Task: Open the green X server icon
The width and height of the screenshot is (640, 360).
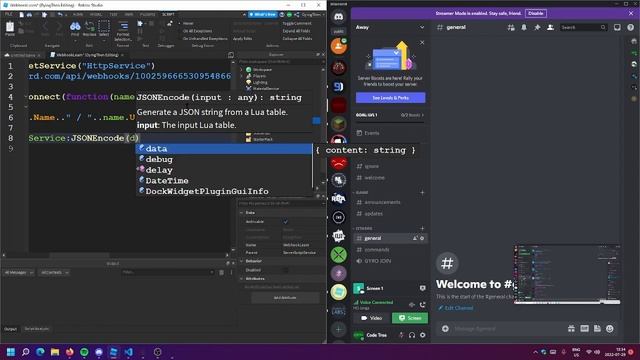Action: 338,255
